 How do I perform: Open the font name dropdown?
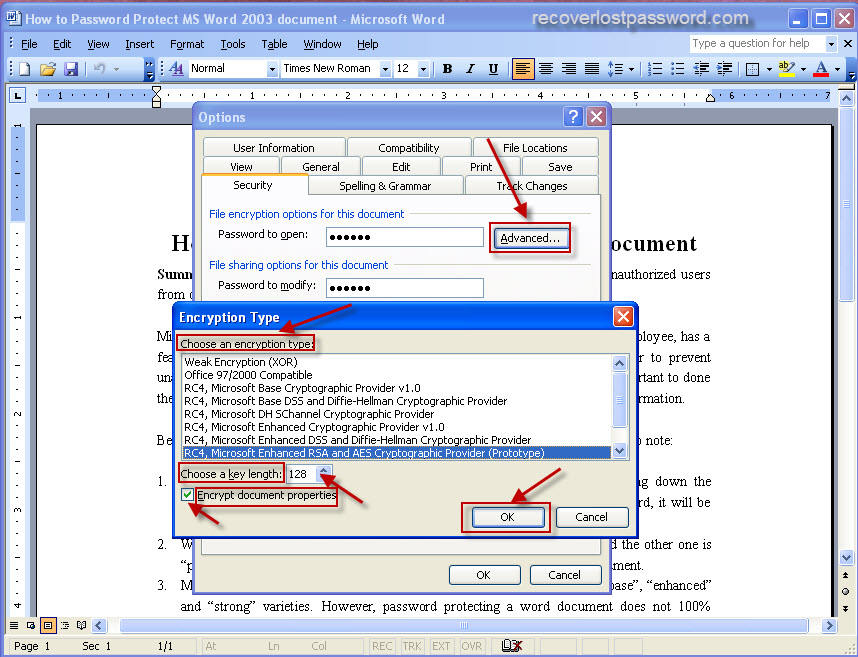(385, 69)
